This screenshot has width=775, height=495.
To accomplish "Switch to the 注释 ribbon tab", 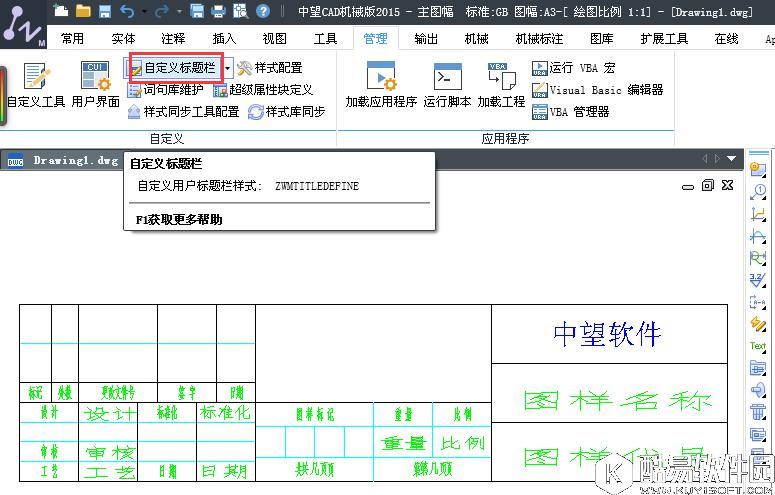I will pos(173,39).
